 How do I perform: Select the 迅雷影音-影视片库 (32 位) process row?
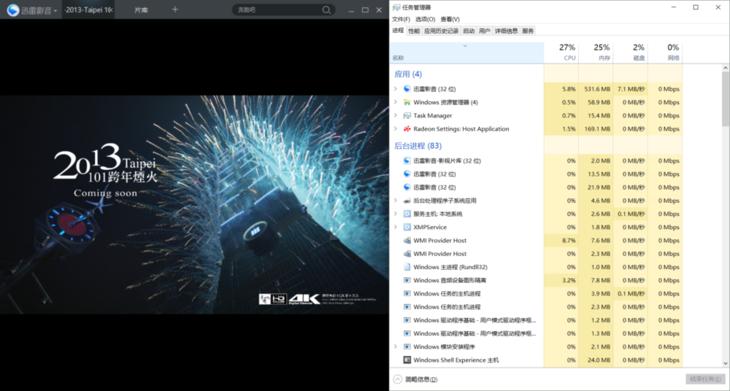point(536,161)
